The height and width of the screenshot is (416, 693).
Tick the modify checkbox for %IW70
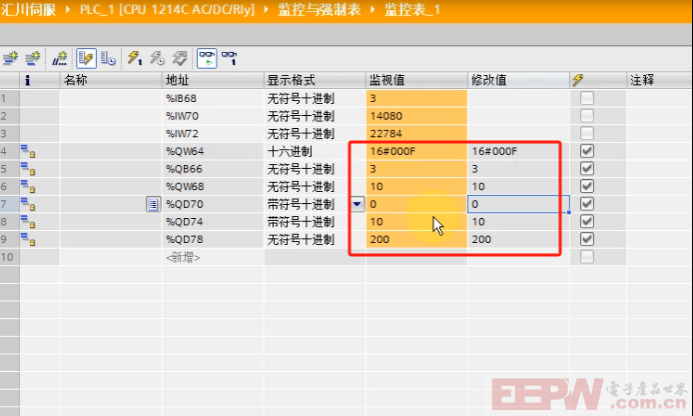[x=587, y=116]
